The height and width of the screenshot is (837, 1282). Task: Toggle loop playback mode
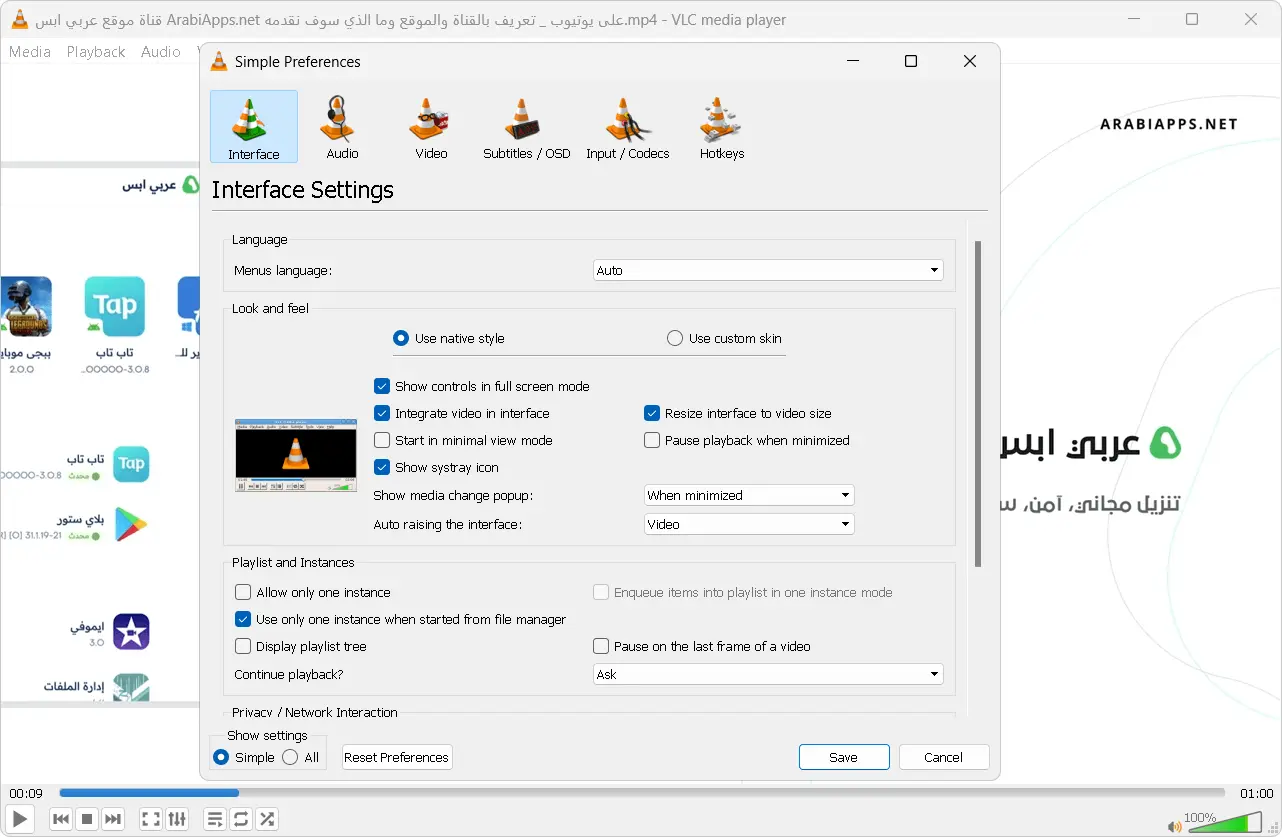240,818
